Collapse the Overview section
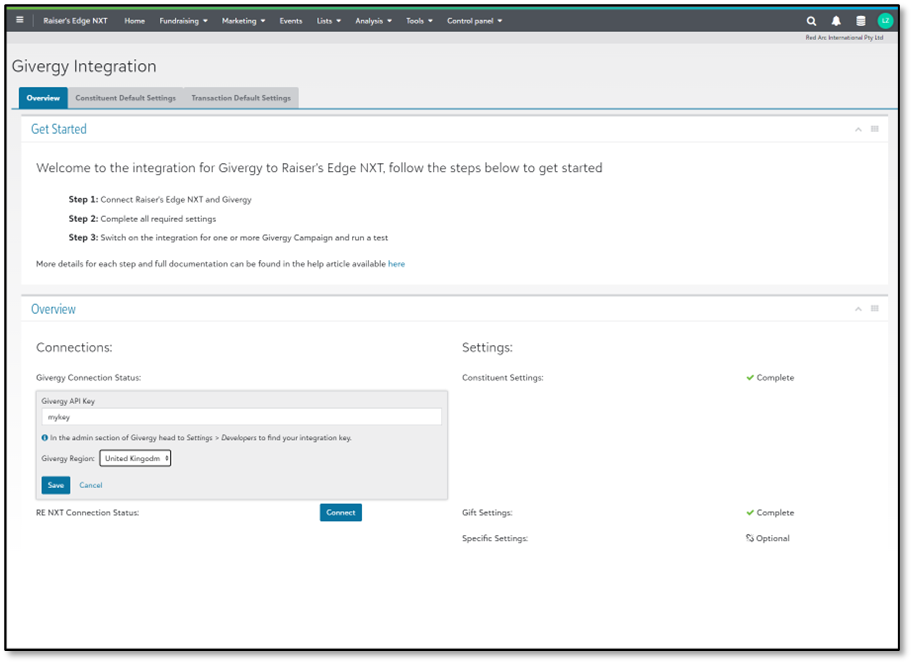The height and width of the screenshot is (664, 913). tap(857, 309)
